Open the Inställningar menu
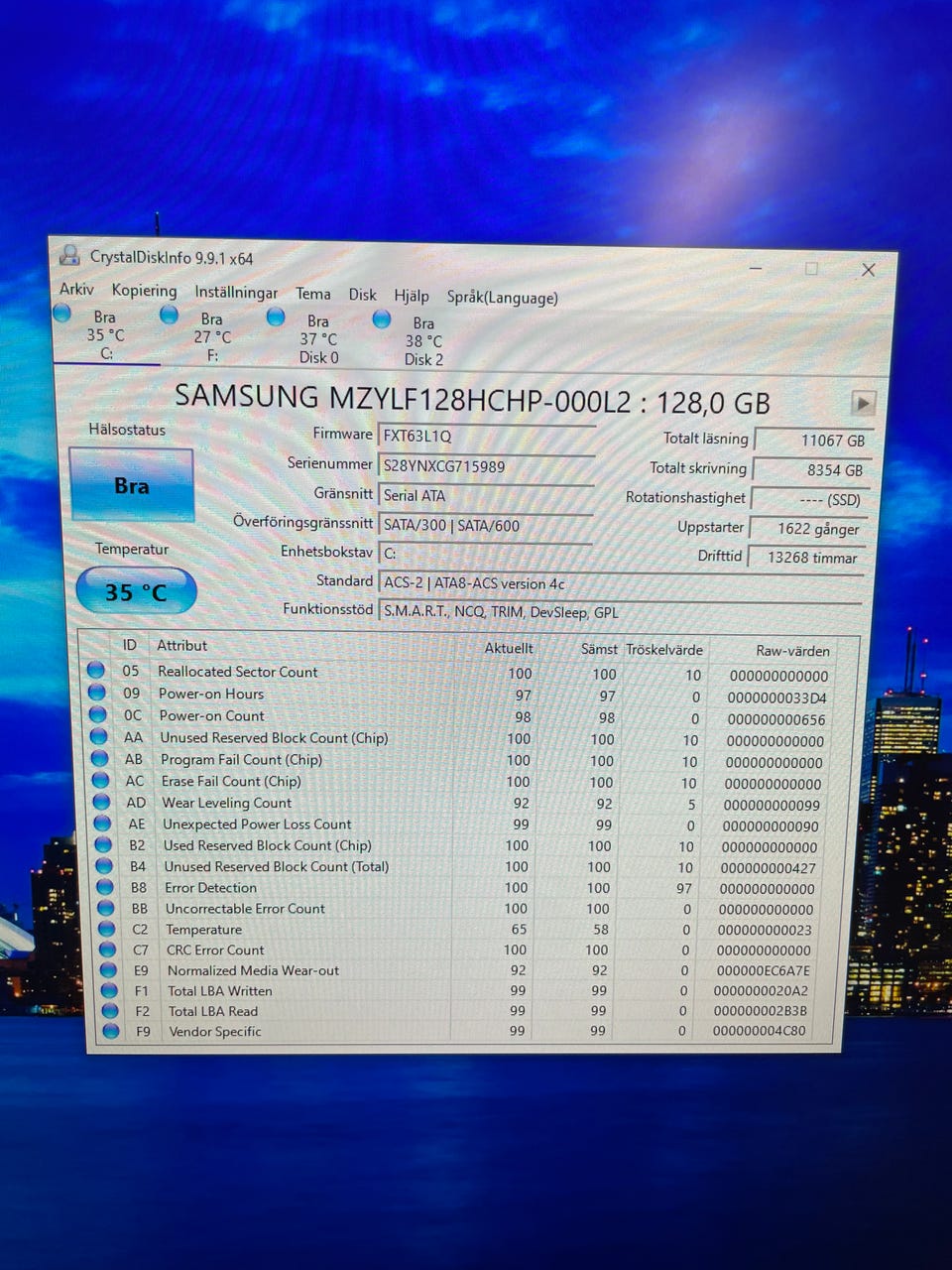 tap(236, 292)
